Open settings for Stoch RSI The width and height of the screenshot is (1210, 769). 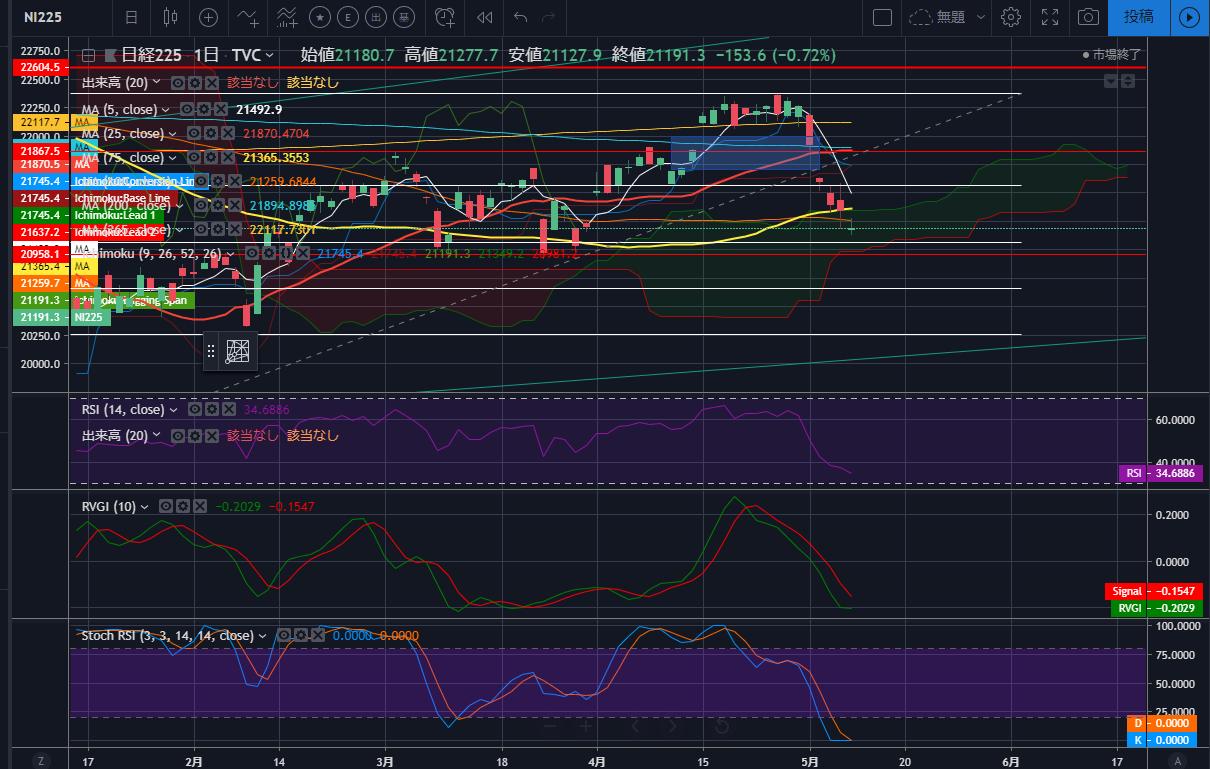click(x=301, y=634)
